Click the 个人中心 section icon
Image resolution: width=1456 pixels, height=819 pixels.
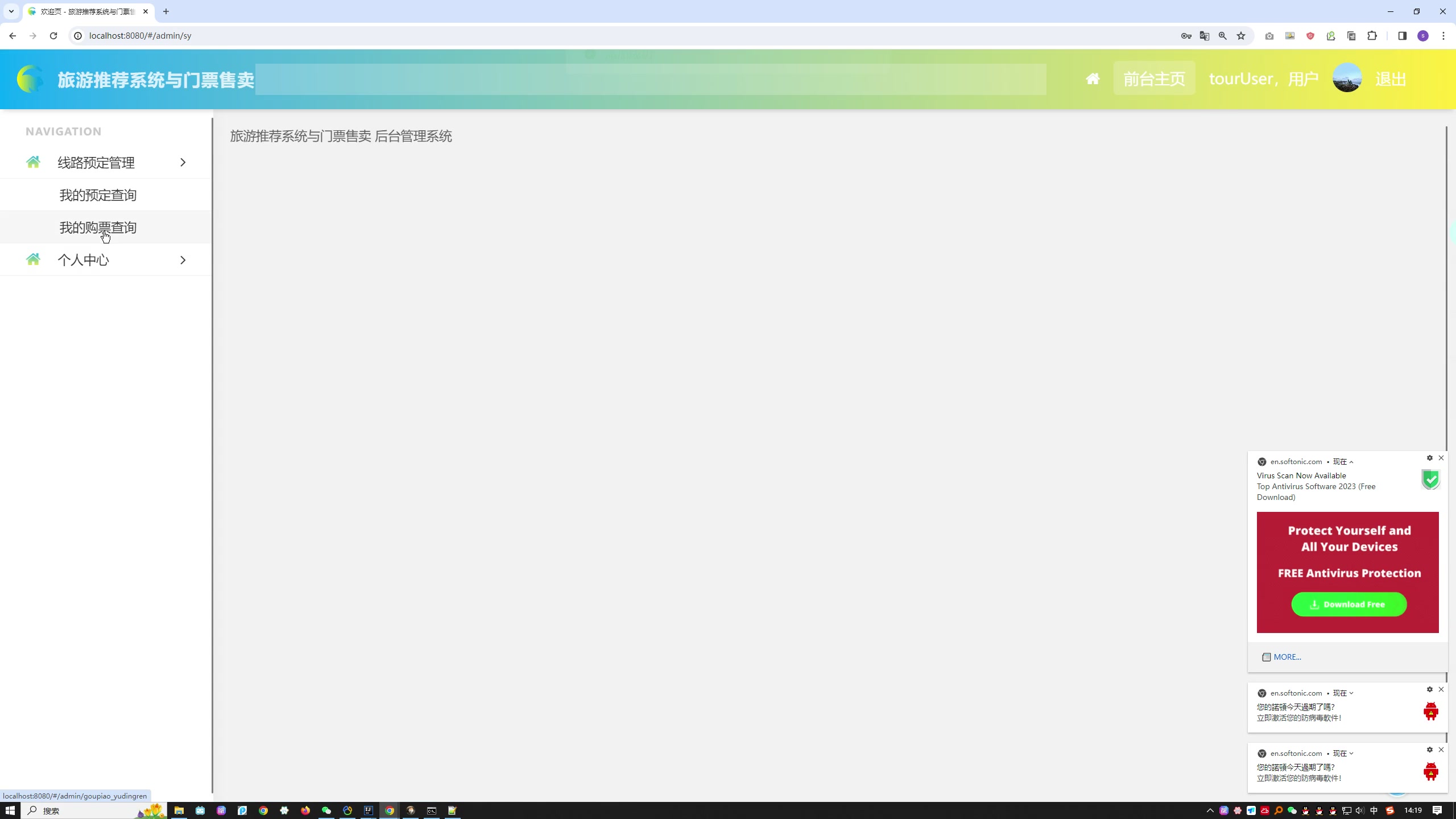(33, 259)
